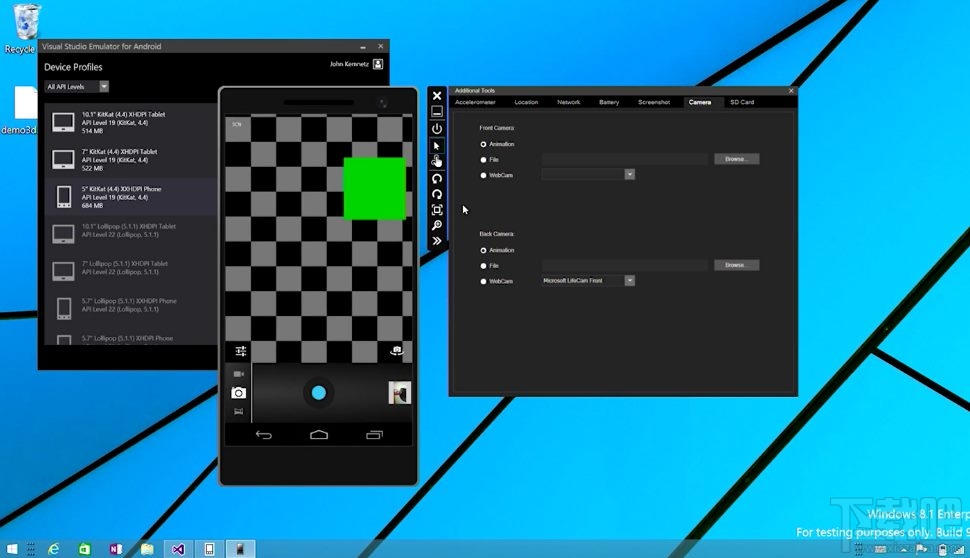Open demo3d desktop file
This screenshot has width=970, height=558.
(22, 110)
